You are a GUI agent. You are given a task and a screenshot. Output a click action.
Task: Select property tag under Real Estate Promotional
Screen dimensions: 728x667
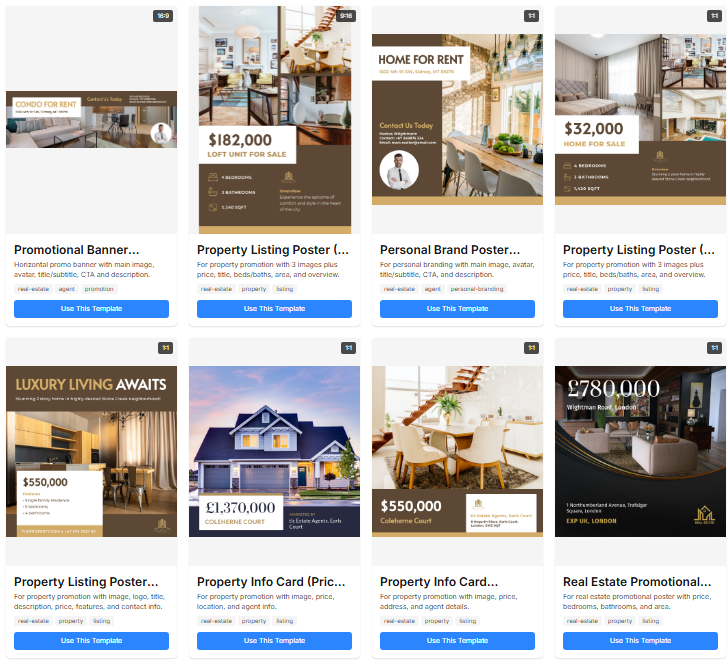tap(620, 621)
